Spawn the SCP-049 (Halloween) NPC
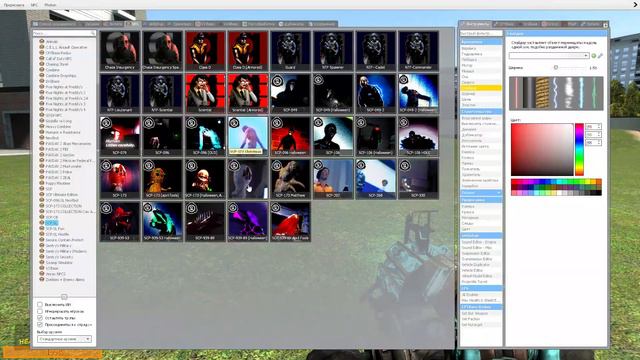Viewport: 640px width, 360px height. tap(333, 93)
